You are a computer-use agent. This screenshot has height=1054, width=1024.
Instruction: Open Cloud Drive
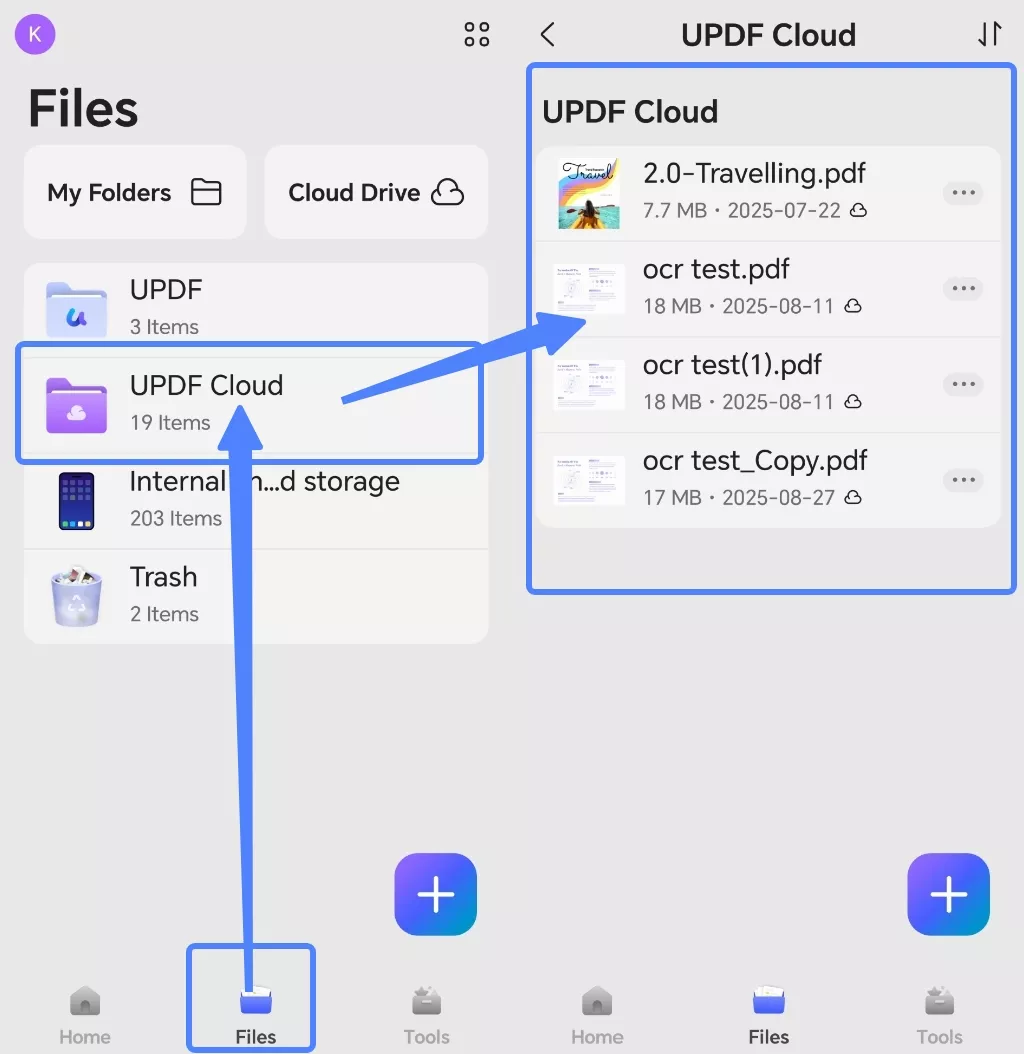tap(376, 192)
